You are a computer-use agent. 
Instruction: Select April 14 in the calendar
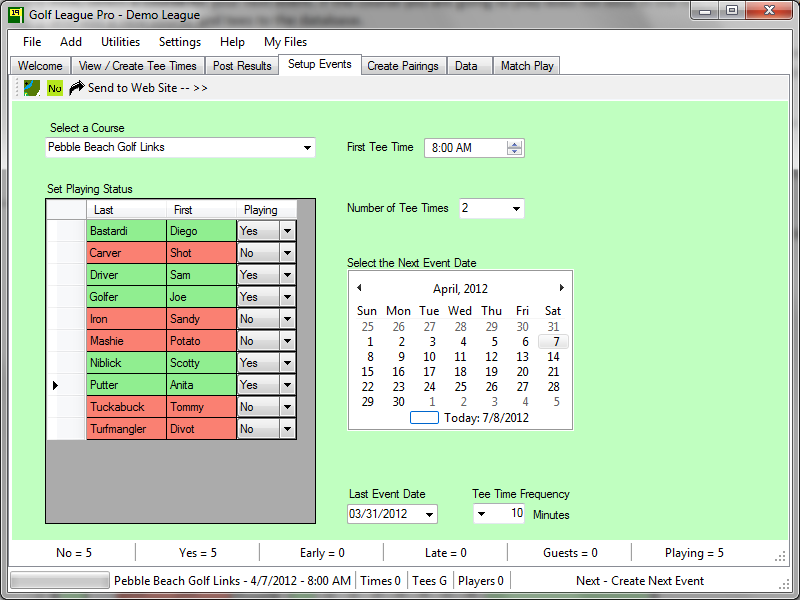click(554, 357)
